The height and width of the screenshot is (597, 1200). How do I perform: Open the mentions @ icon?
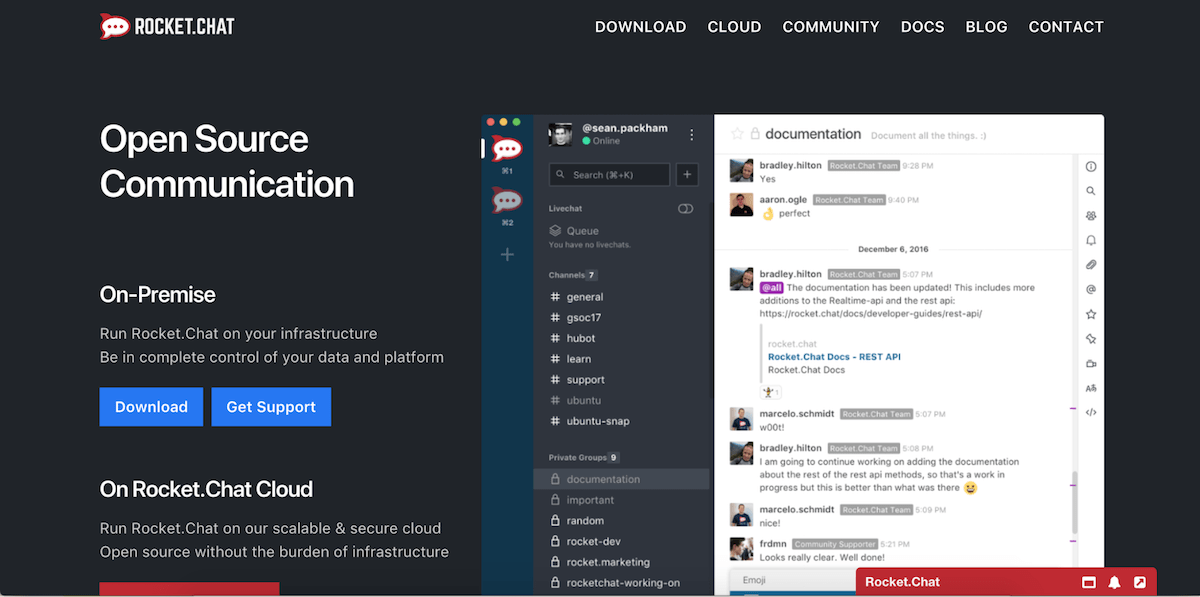(1091, 290)
